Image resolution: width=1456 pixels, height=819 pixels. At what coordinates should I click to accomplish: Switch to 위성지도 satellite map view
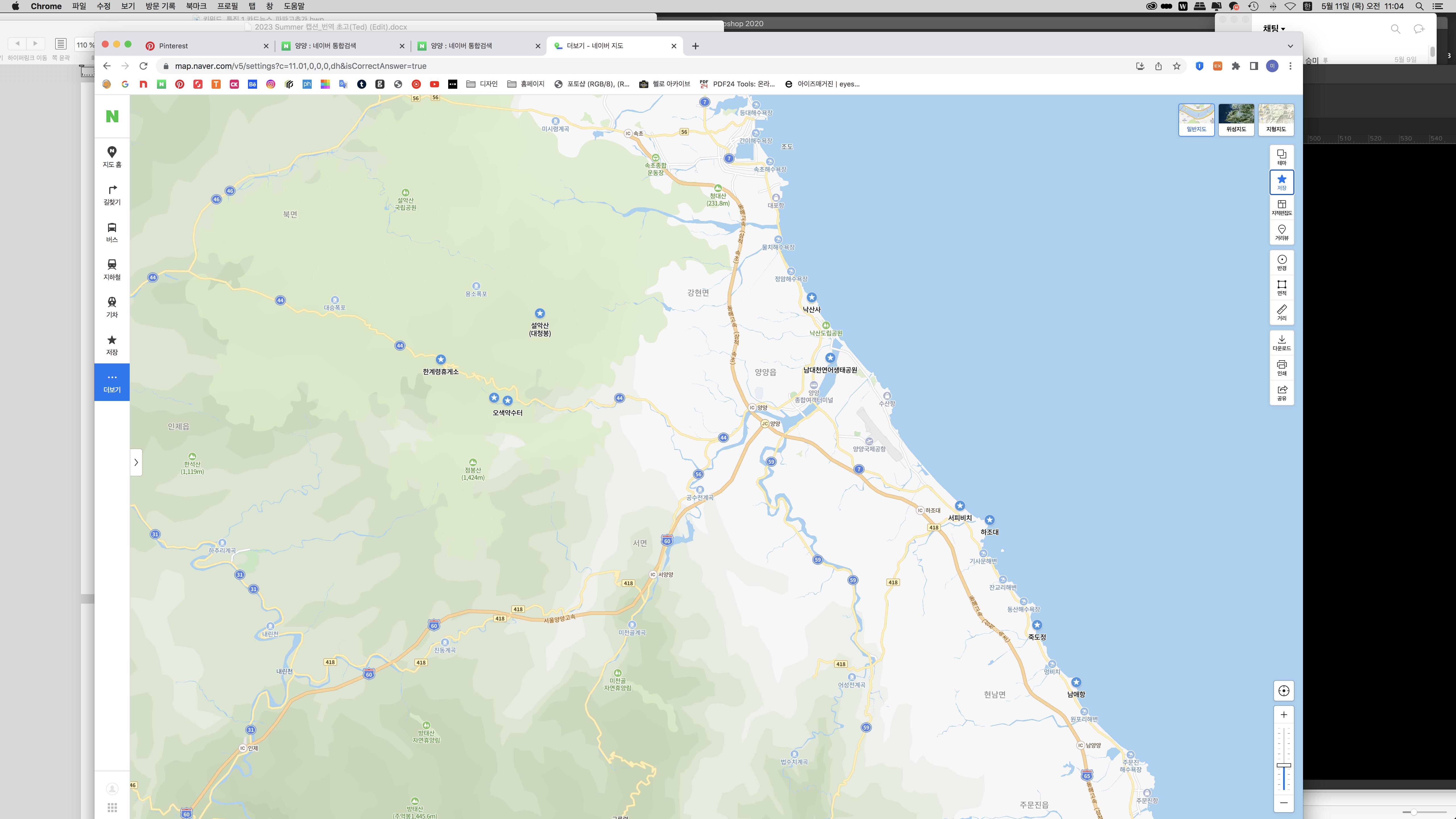point(1236,119)
